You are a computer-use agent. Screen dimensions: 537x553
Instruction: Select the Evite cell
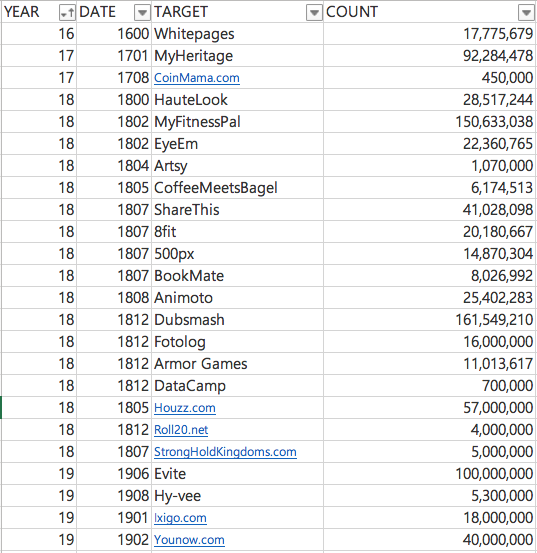[238, 474]
